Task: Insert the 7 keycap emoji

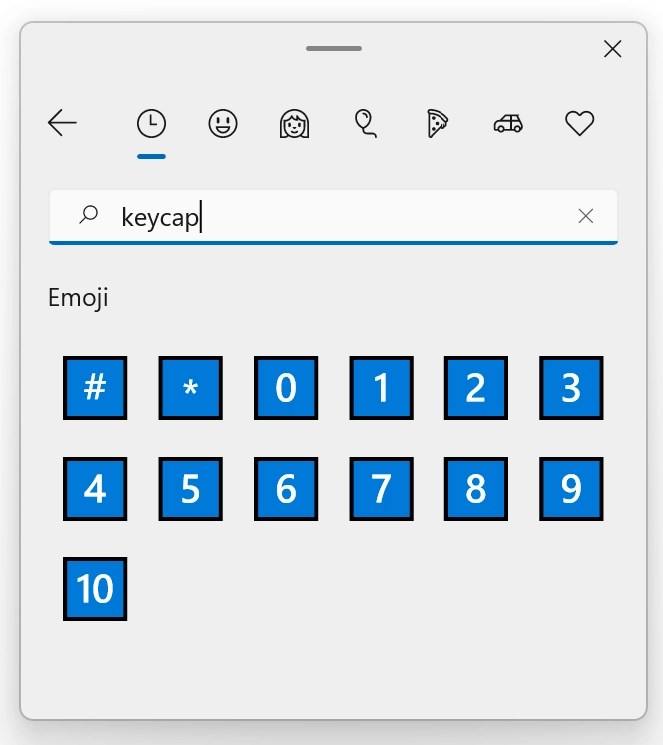Action: click(x=382, y=489)
